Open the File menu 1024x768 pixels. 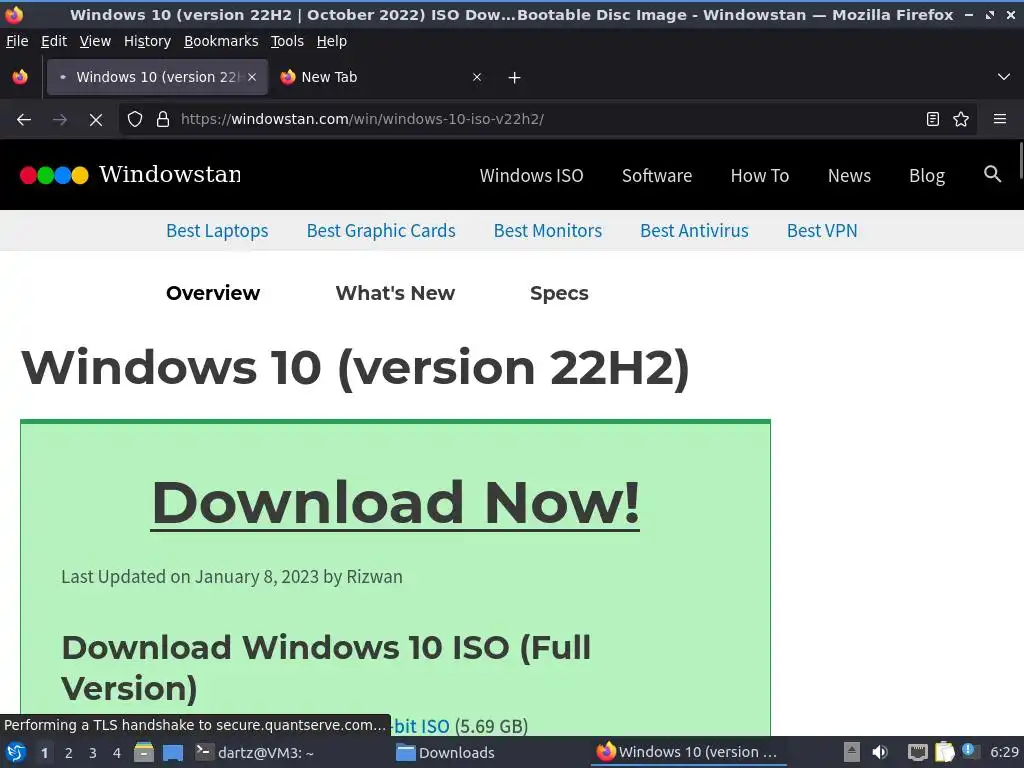click(17, 41)
